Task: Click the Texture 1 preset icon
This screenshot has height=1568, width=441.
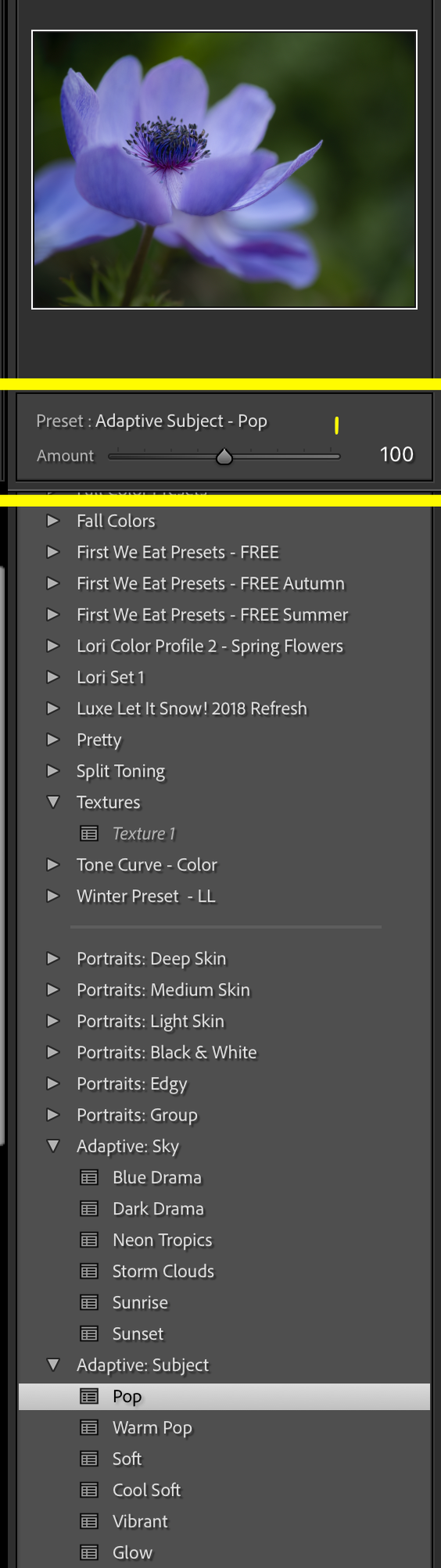Action: pos(89,834)
